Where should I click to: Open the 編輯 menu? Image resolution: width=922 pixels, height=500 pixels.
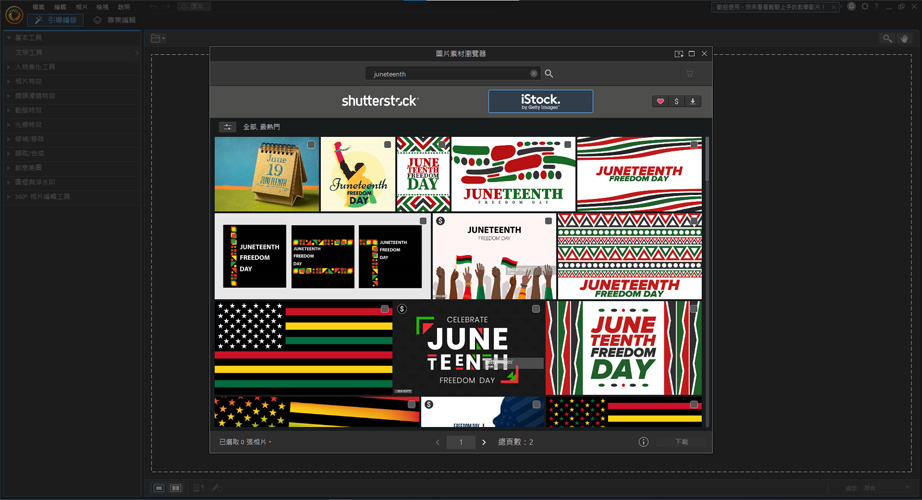tap(60, 7)
